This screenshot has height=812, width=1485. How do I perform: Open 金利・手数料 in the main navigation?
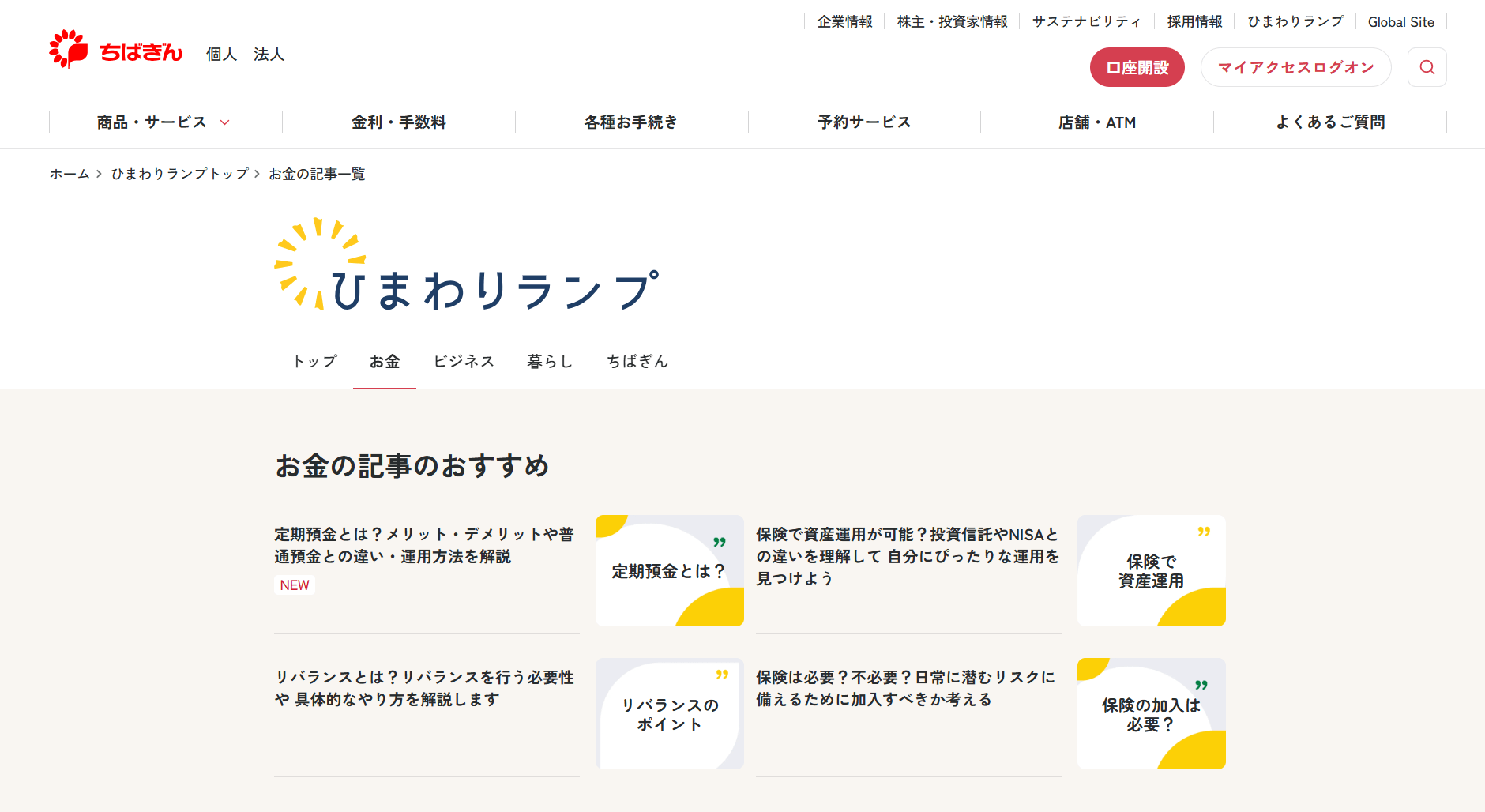pos(399,122)
